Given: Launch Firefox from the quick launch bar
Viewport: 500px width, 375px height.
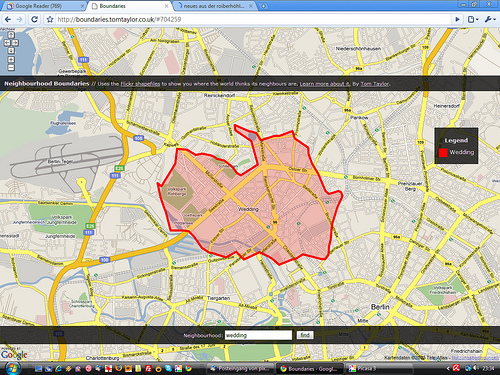Looking at the screenshot, I should 118,368.
